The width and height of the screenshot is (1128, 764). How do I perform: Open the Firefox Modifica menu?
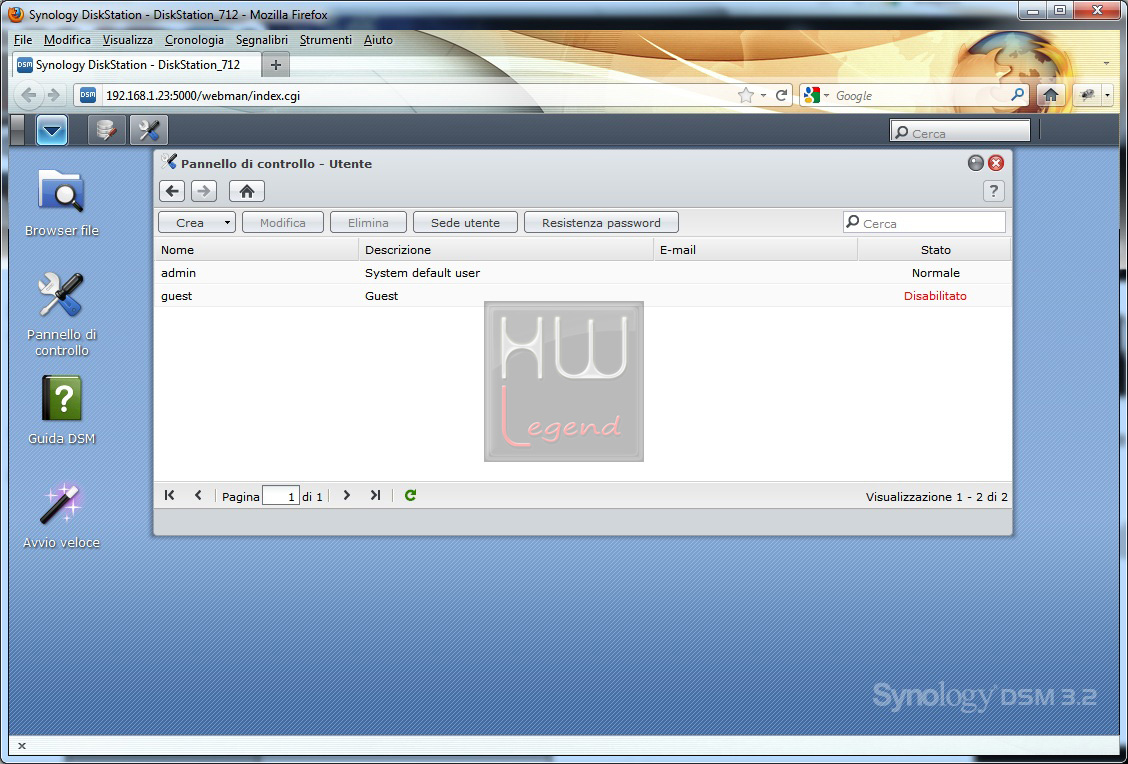67,40
